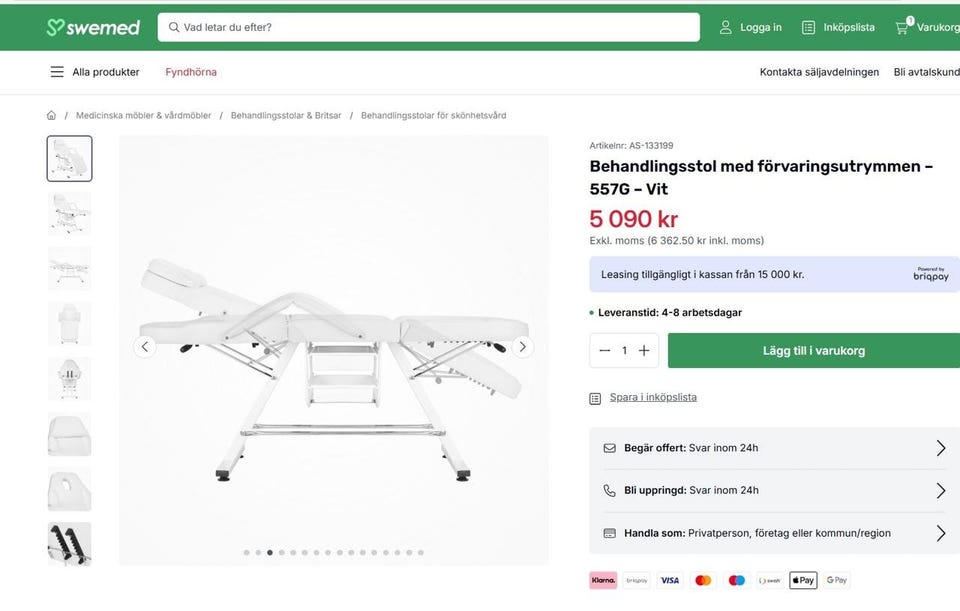The image size is (960, 611).
Task: Select the third carousel dot indicator
Action: tap(270, 552)
